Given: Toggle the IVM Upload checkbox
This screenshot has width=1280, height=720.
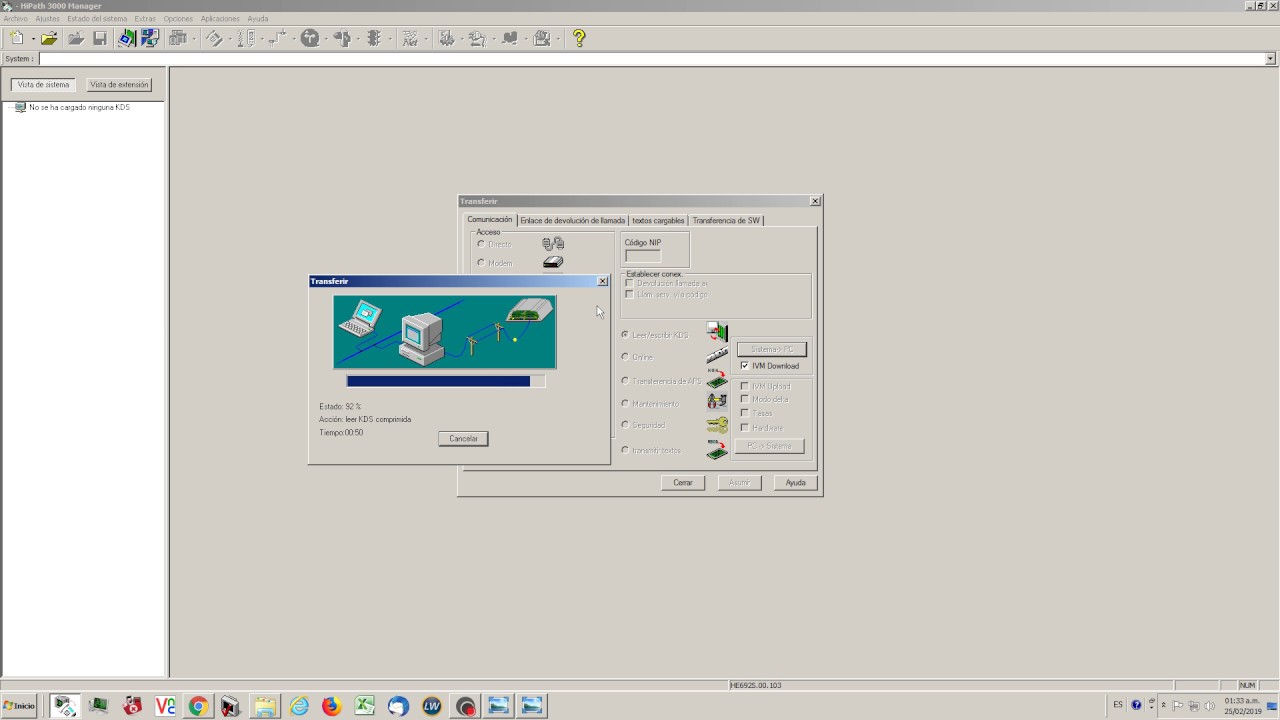Looking at the screenshot, I should tap(744, 386).
